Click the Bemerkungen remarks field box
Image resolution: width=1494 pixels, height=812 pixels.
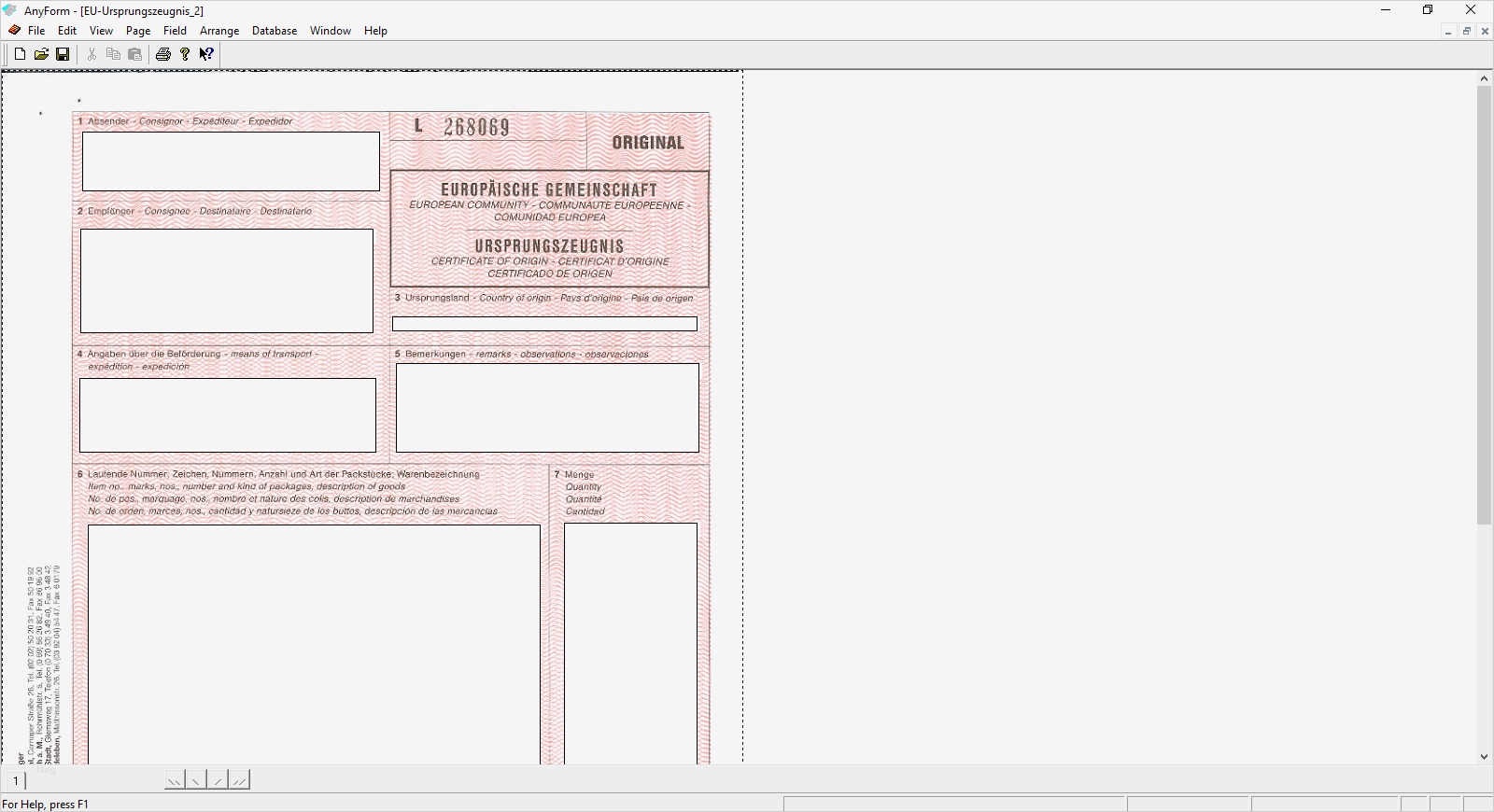(547, 408)
